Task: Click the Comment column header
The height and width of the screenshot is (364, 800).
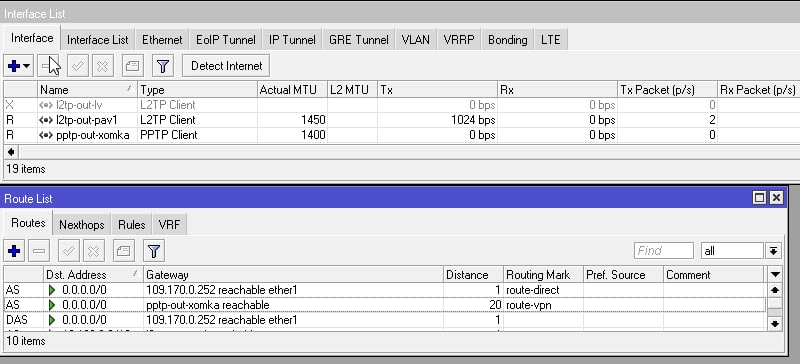Action: [x=714, y=275]
